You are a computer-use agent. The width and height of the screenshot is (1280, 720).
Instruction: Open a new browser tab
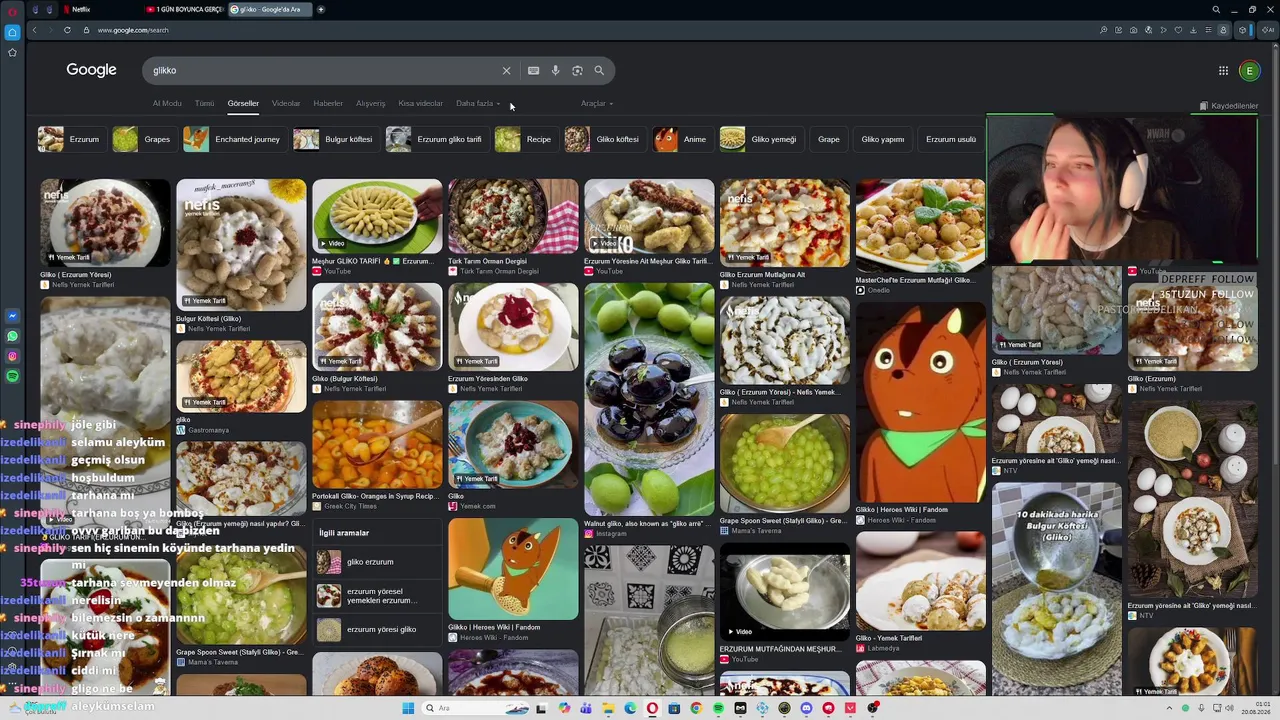[x=321, y=9]
